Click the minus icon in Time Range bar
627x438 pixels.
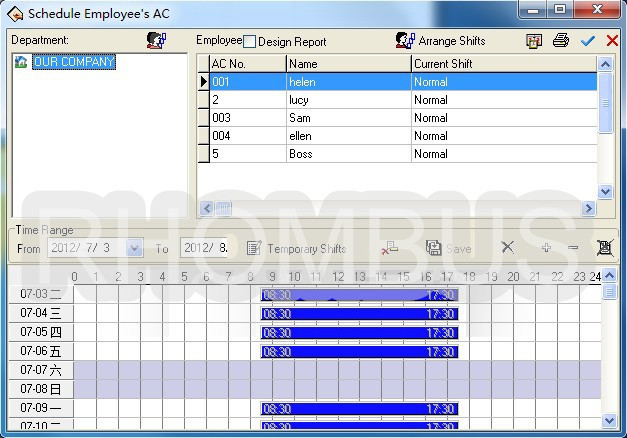tap(573, 248)
